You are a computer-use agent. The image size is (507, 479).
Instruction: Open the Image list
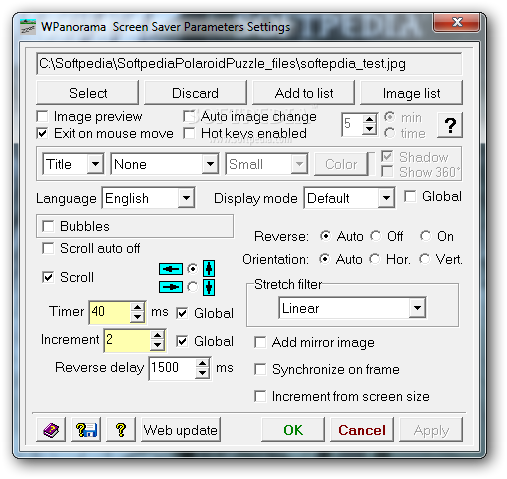[x=411, y=93]
